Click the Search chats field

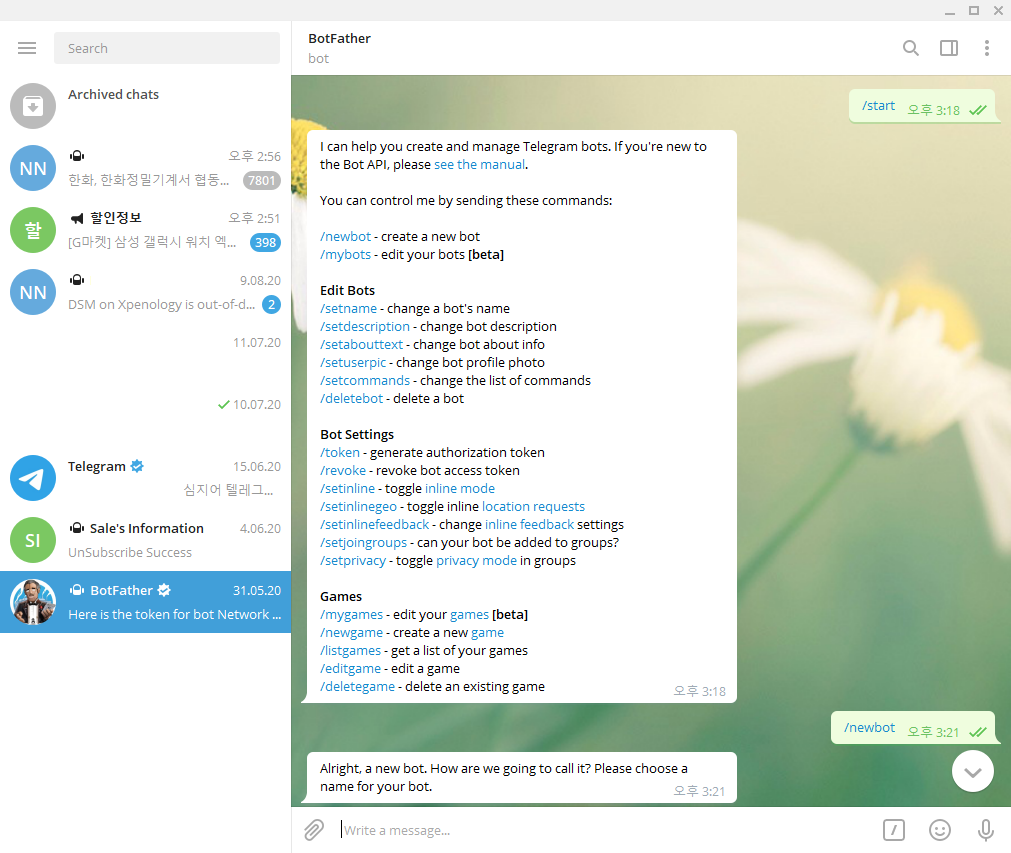pos(167,48)
